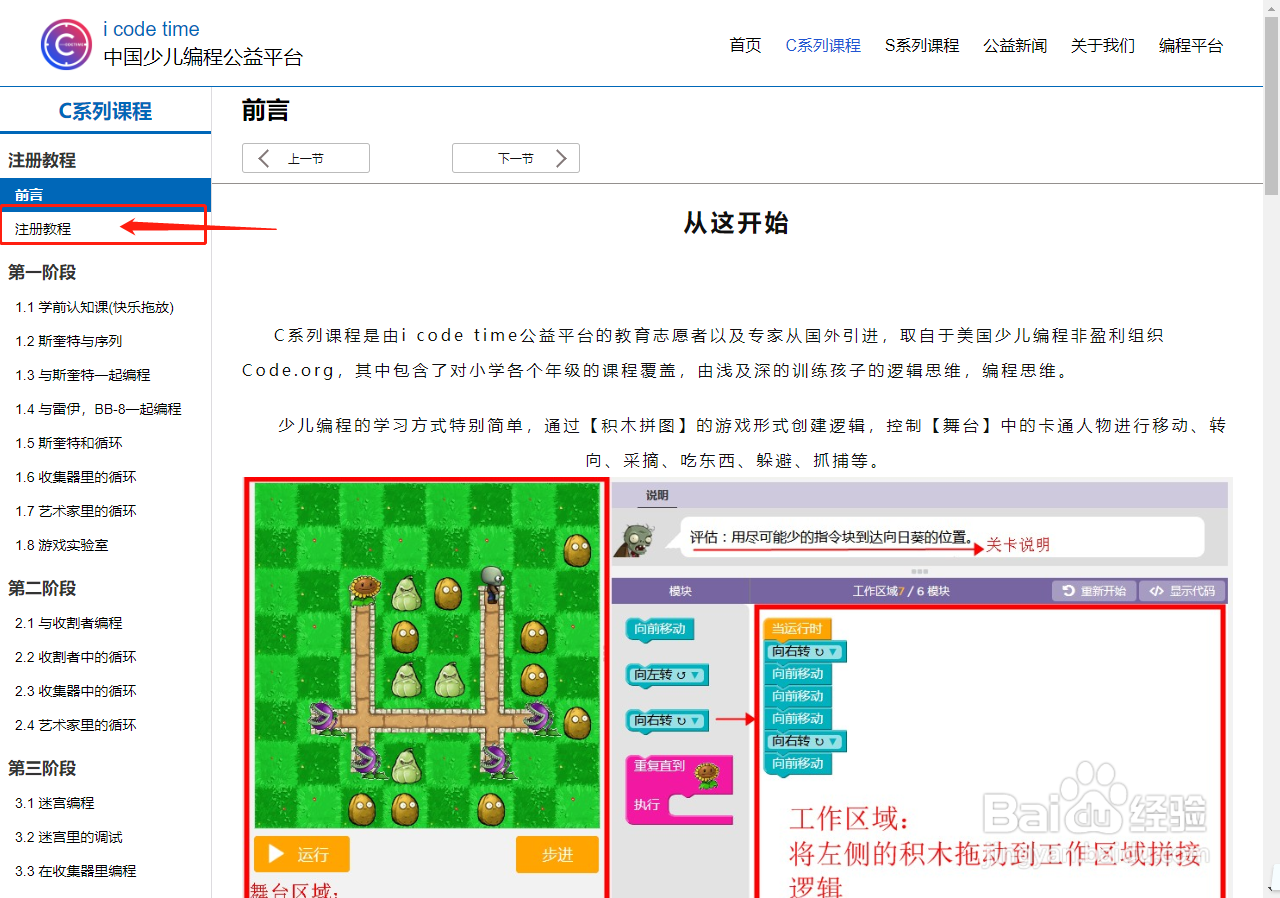
Task: Open lesson 1.3 与斯奎特一起编程
Action: pyautogui.click(x=82, y=375)
